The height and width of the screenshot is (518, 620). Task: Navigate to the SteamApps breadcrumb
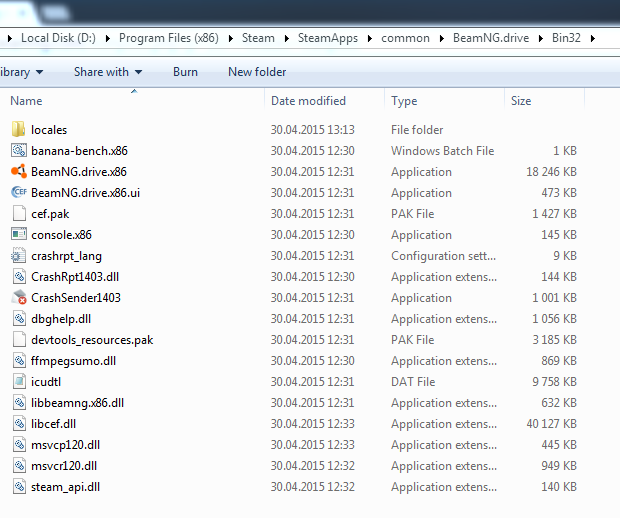tap(328, 38)
